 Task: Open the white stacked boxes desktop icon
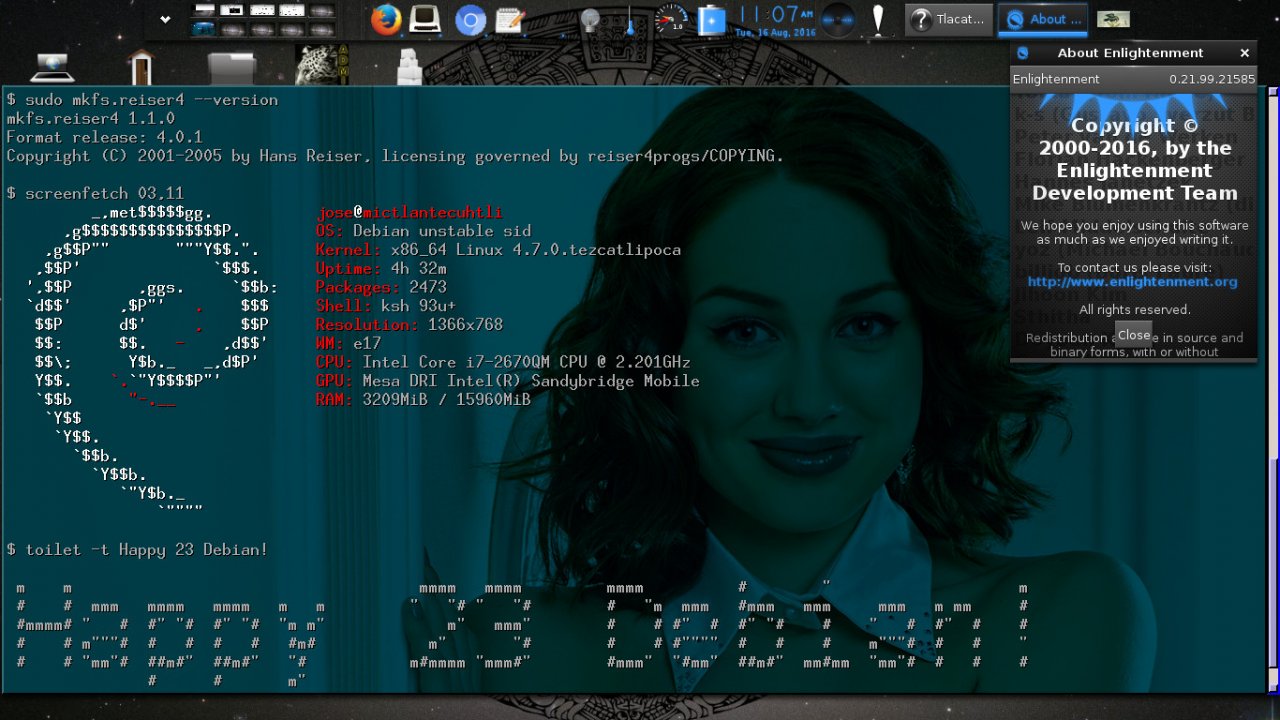pos(409,67)
